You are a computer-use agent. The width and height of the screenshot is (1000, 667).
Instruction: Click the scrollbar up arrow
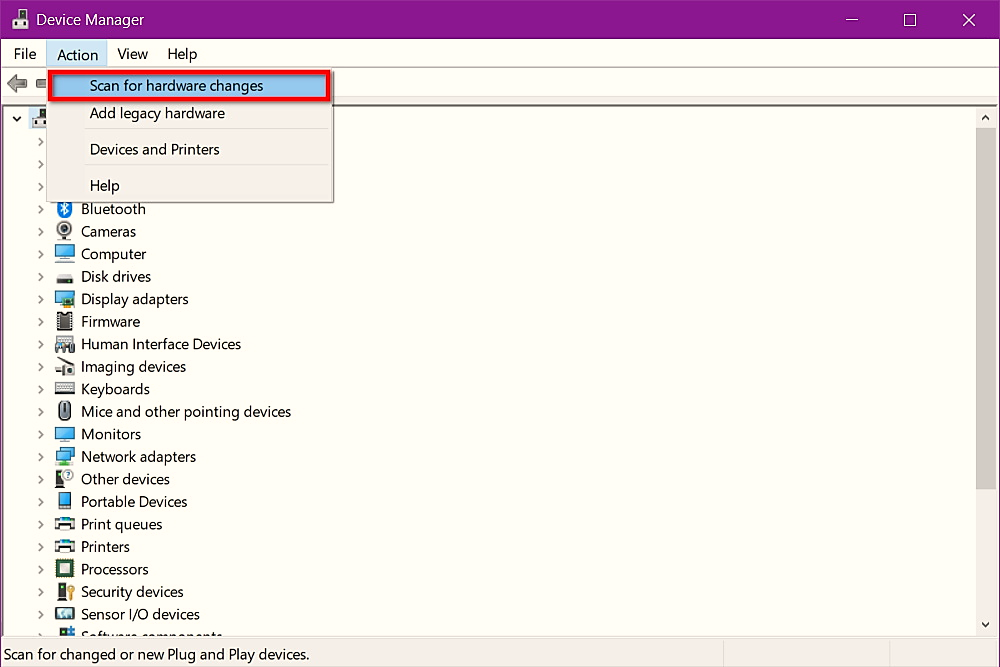click(x=985, y=118)
